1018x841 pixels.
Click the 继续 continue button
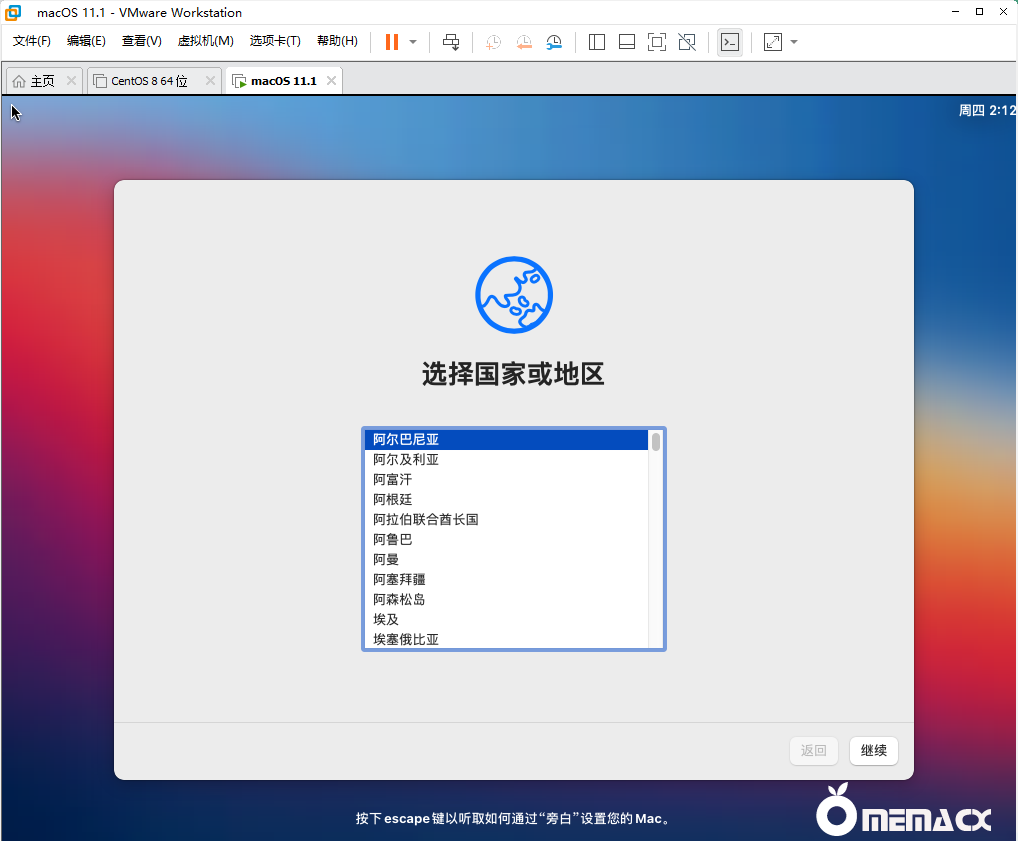click(874, 750)
